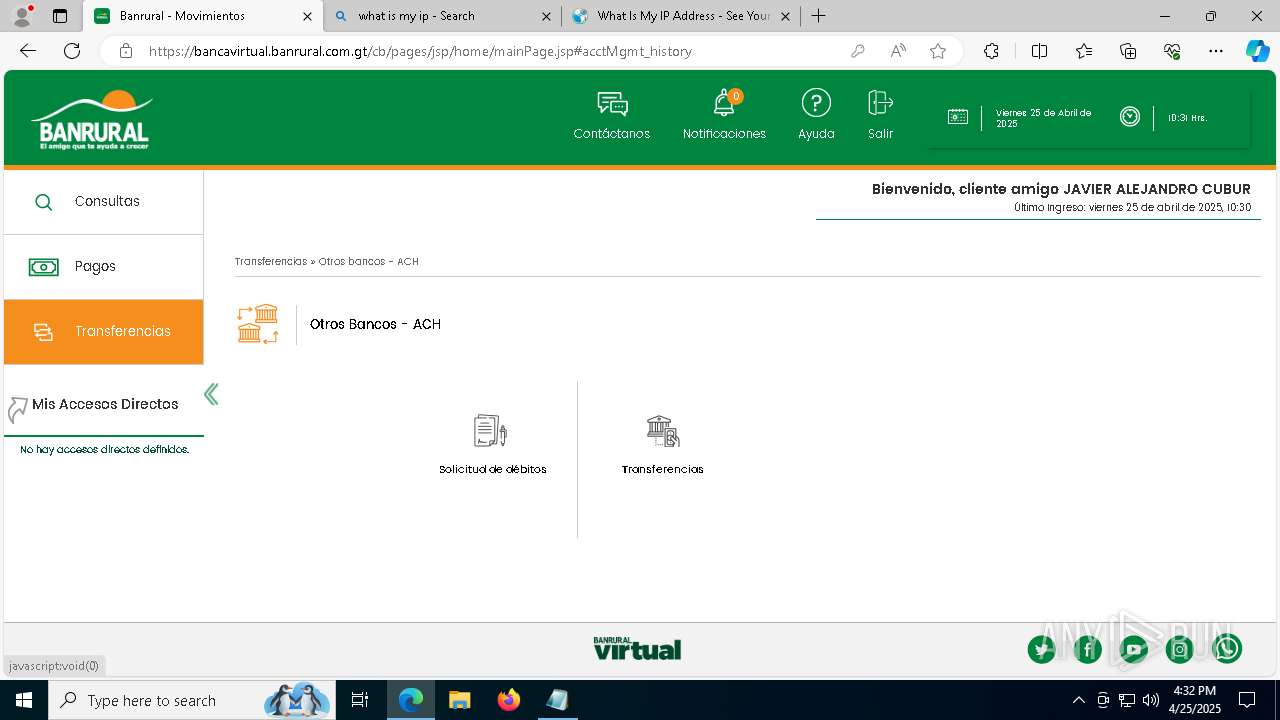Log out with the Salir icon

(880, 103)
